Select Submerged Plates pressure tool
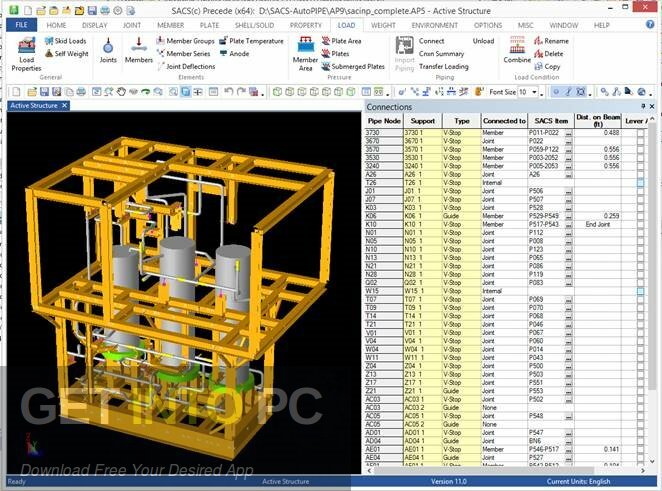Image resolution: width=662 pixels, height=491 pixels. pos(353,66)
